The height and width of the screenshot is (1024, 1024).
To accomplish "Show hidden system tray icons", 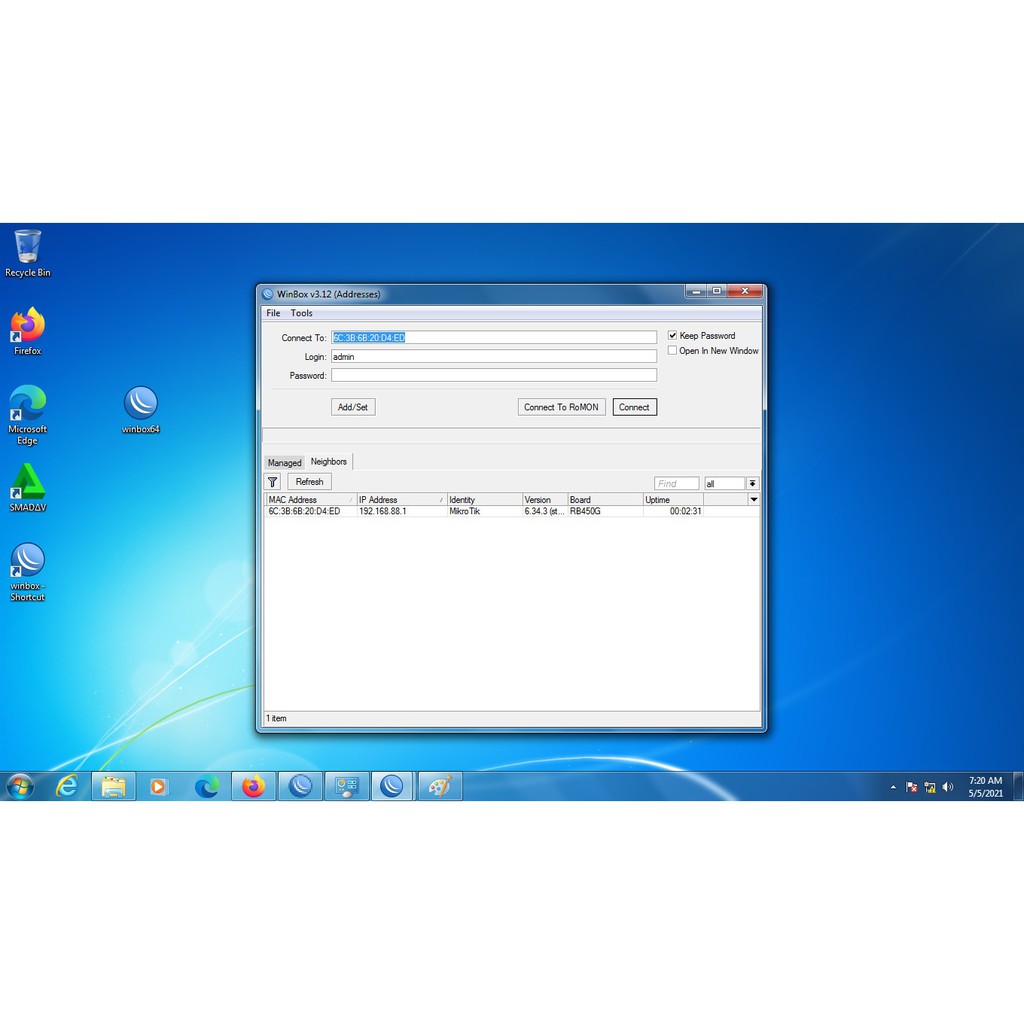I will [893, 787].
